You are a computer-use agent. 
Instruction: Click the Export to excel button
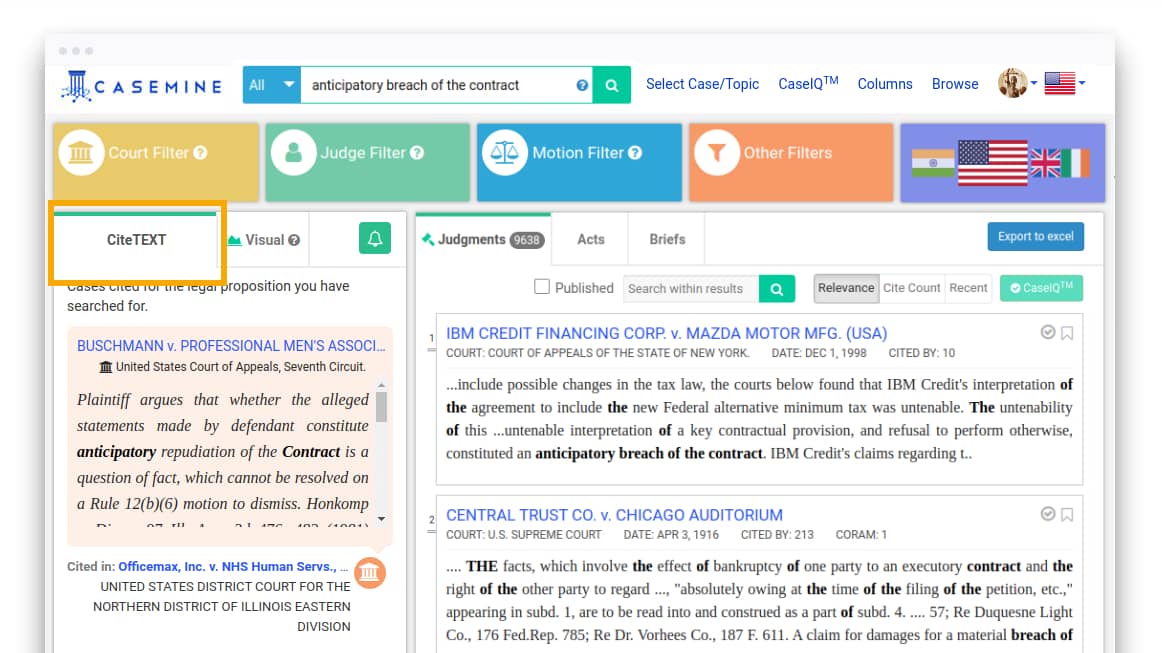coord(1035,237)
